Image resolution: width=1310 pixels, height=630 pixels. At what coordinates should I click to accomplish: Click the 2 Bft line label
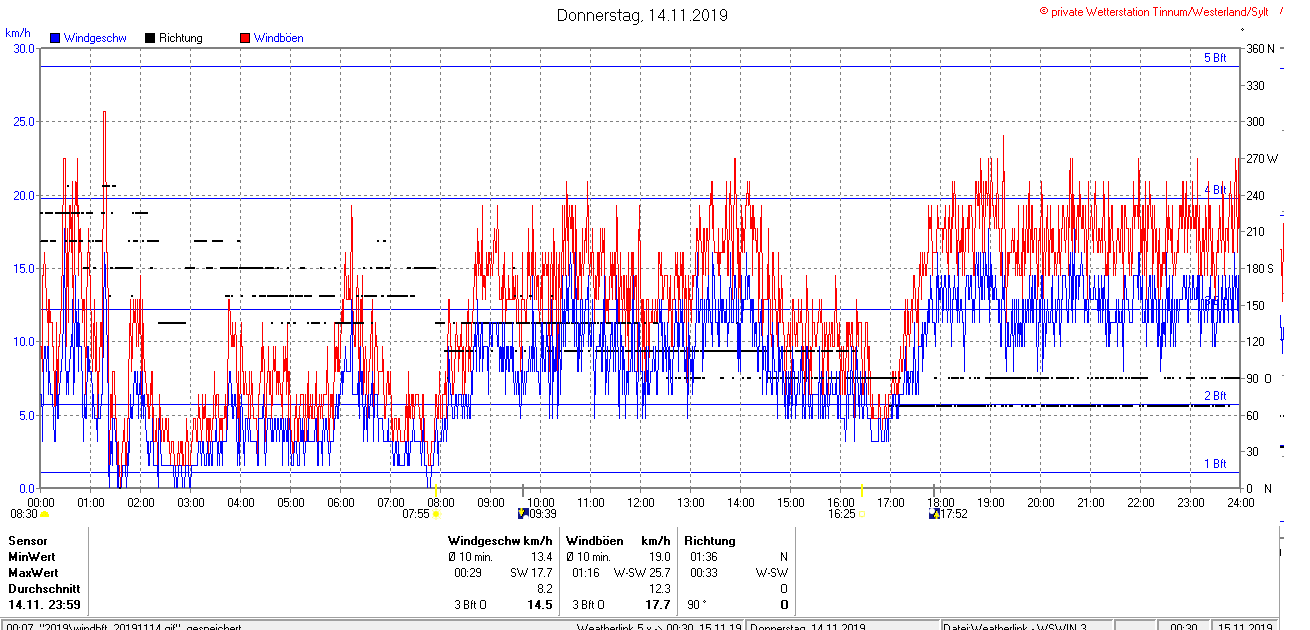pos(1215,396)
